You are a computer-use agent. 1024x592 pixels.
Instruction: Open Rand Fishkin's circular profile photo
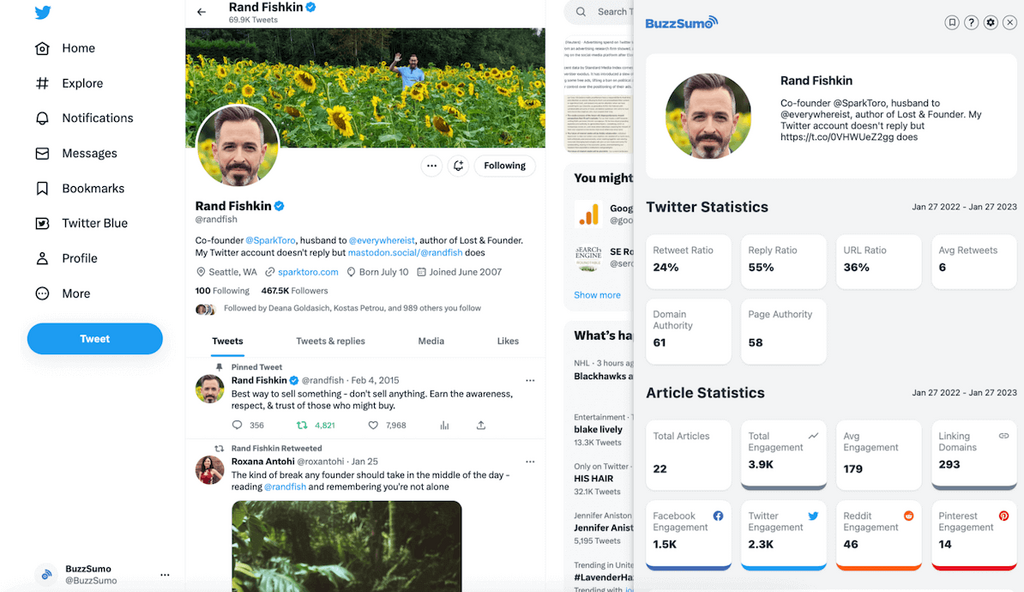[238, 146]
